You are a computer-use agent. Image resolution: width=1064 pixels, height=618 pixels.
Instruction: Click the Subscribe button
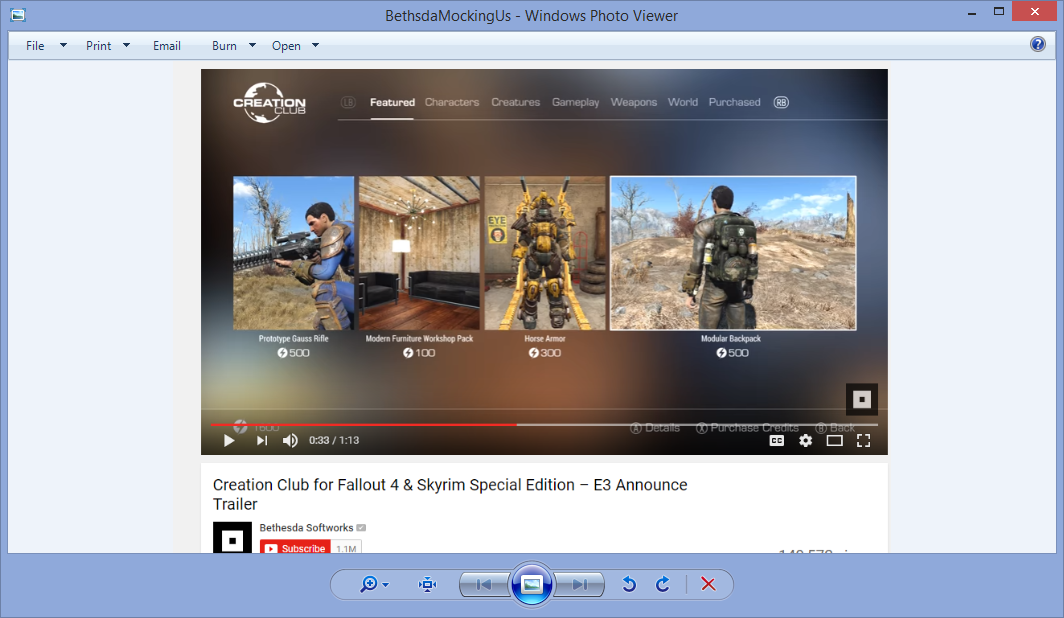[295, 547]
